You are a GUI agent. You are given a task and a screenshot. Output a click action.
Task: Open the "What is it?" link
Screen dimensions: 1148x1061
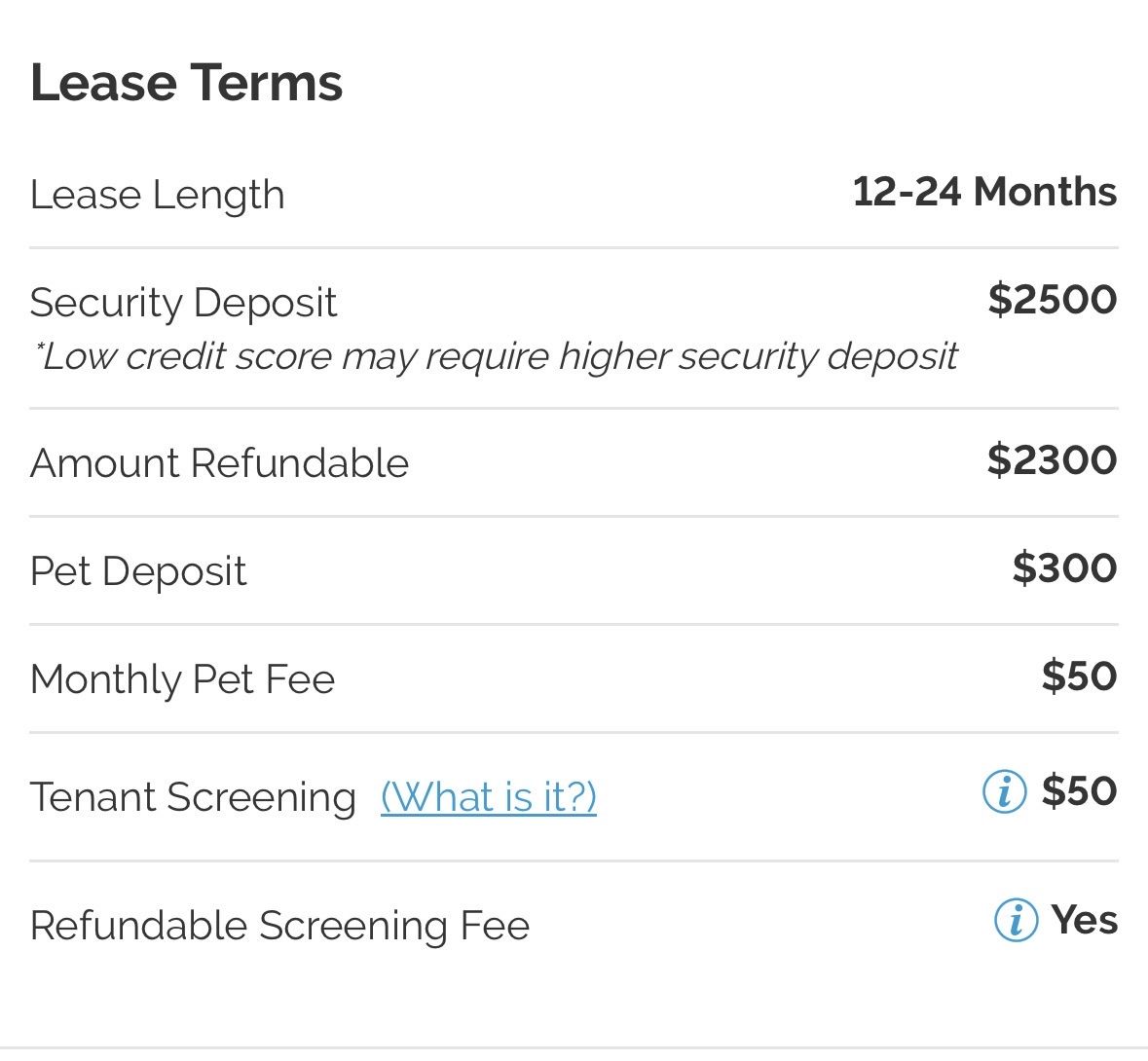pyautogui.click(x=489, y=796)
